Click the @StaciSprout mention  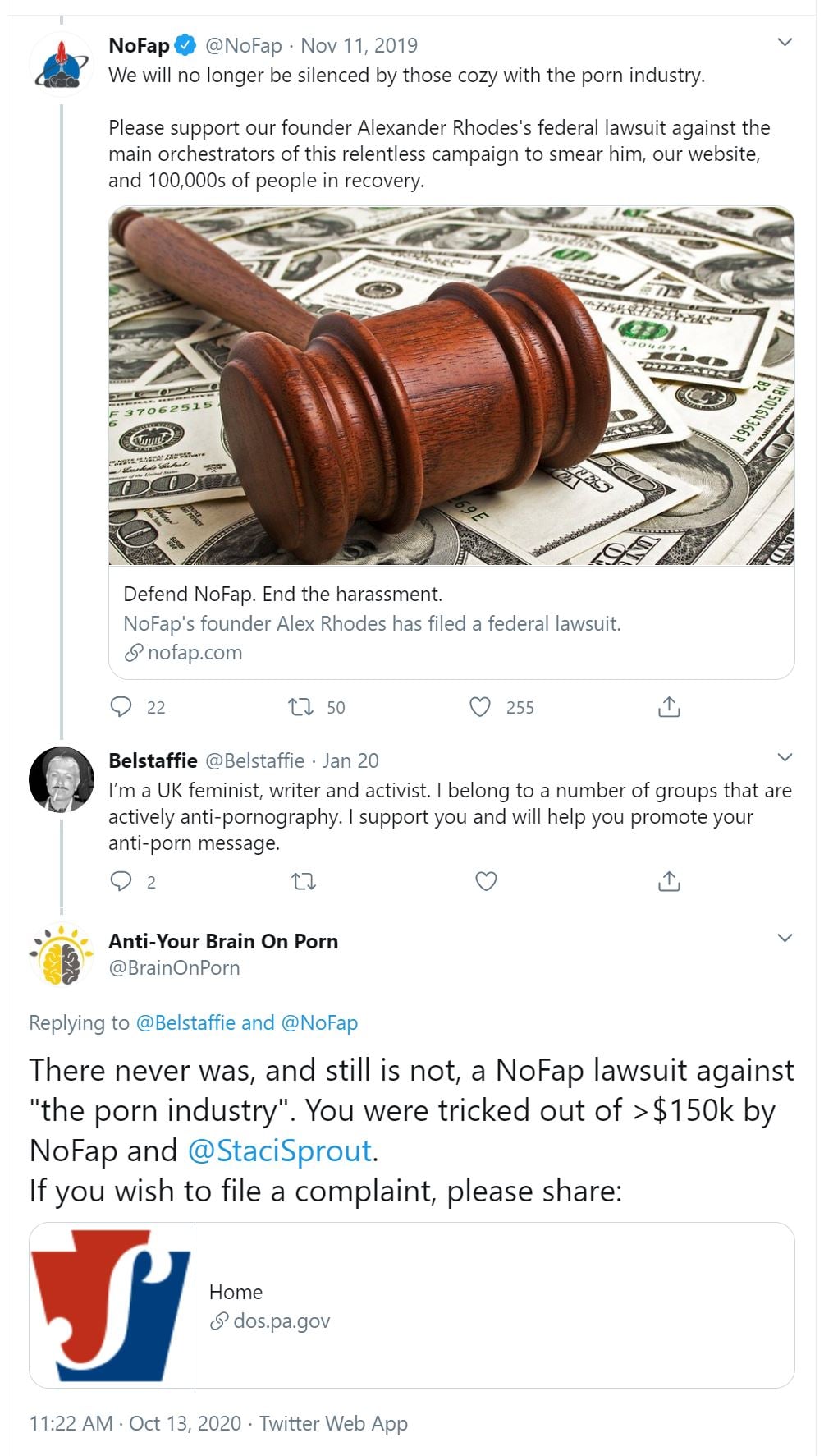(x=280, y=1151)
